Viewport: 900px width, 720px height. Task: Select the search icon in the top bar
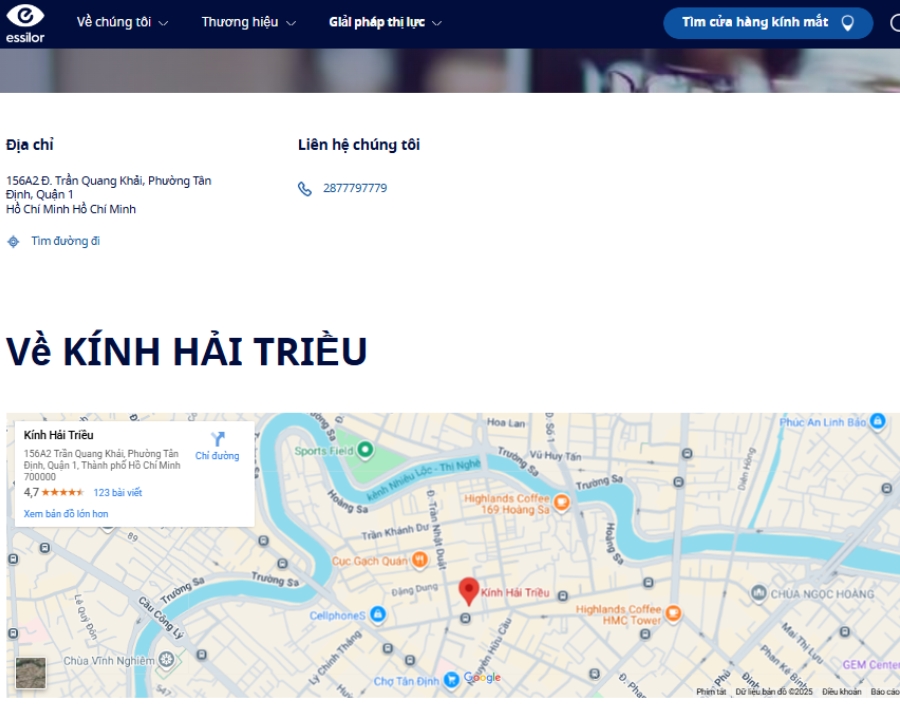(896, 22)
